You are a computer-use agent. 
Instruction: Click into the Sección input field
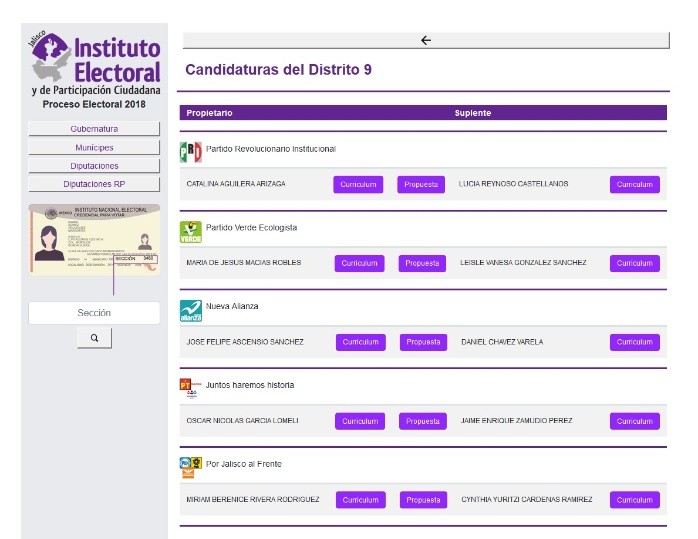(94, 313)
